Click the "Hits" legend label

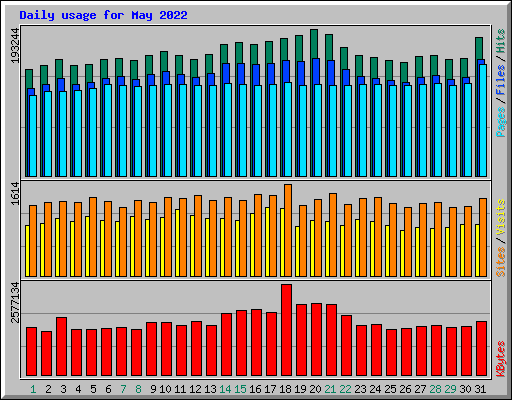click(501, 41)
